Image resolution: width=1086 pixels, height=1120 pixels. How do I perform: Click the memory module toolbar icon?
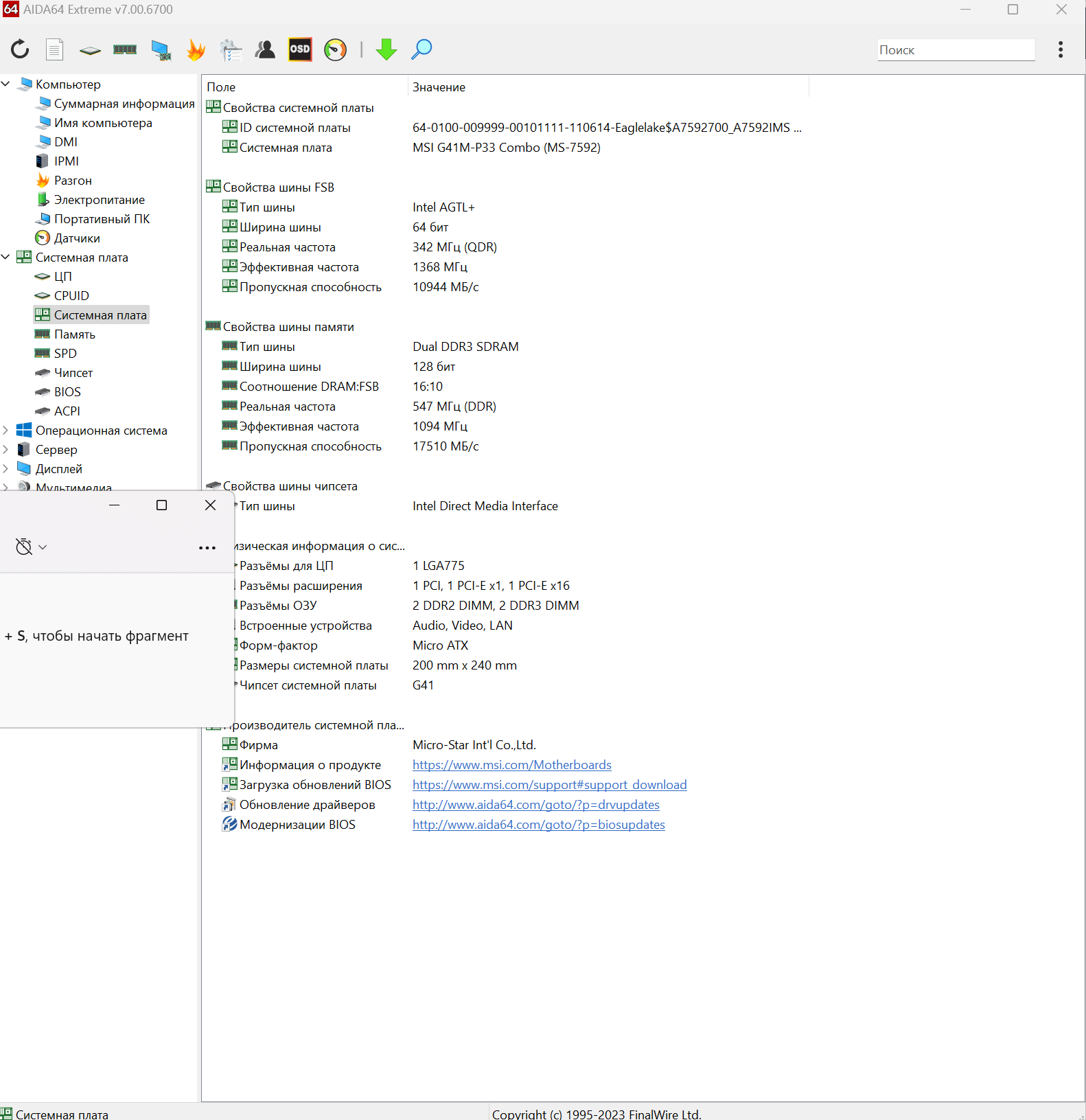pyautogui.click(x=125, y=49)
